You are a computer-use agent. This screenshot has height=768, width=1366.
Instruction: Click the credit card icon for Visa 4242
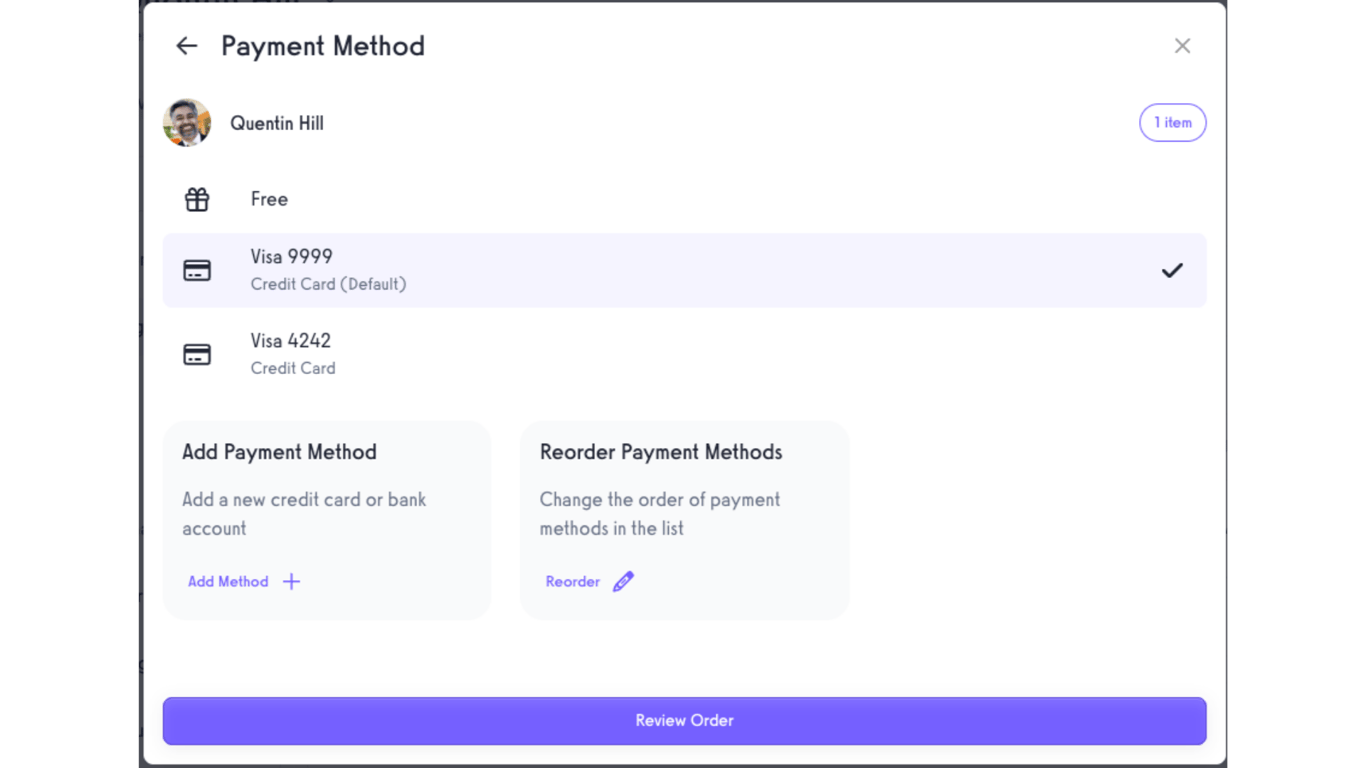click(x=197, y=354)
